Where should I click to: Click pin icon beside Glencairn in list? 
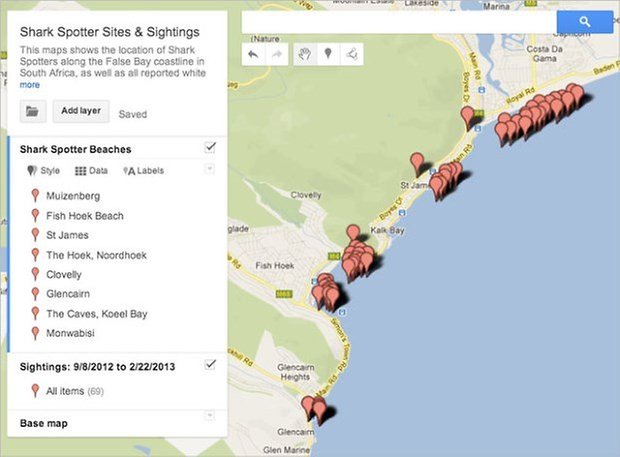[x=35, y=294]
